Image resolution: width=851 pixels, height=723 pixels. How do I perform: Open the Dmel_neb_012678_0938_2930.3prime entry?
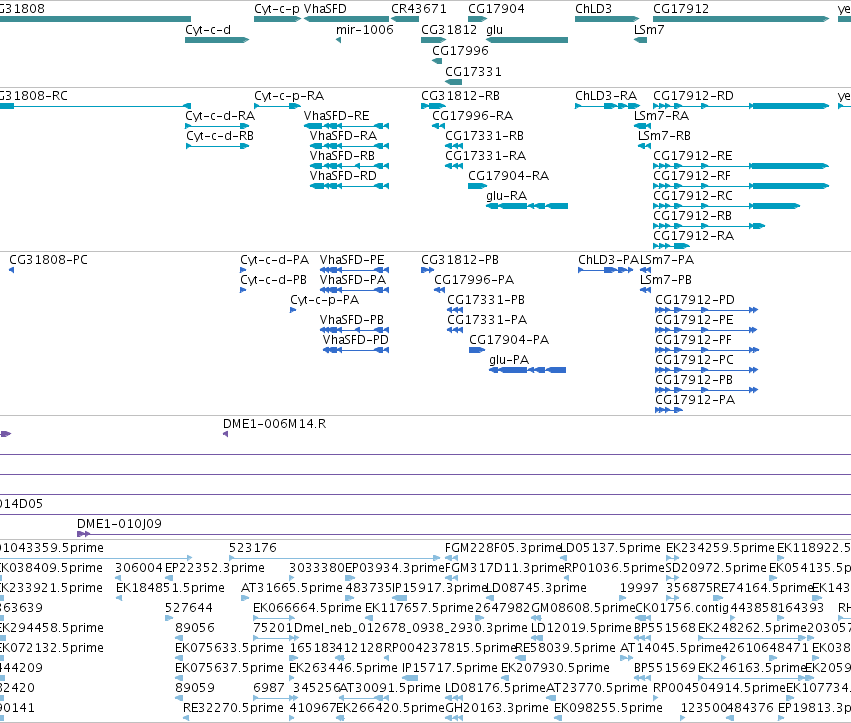click(411, 628)
